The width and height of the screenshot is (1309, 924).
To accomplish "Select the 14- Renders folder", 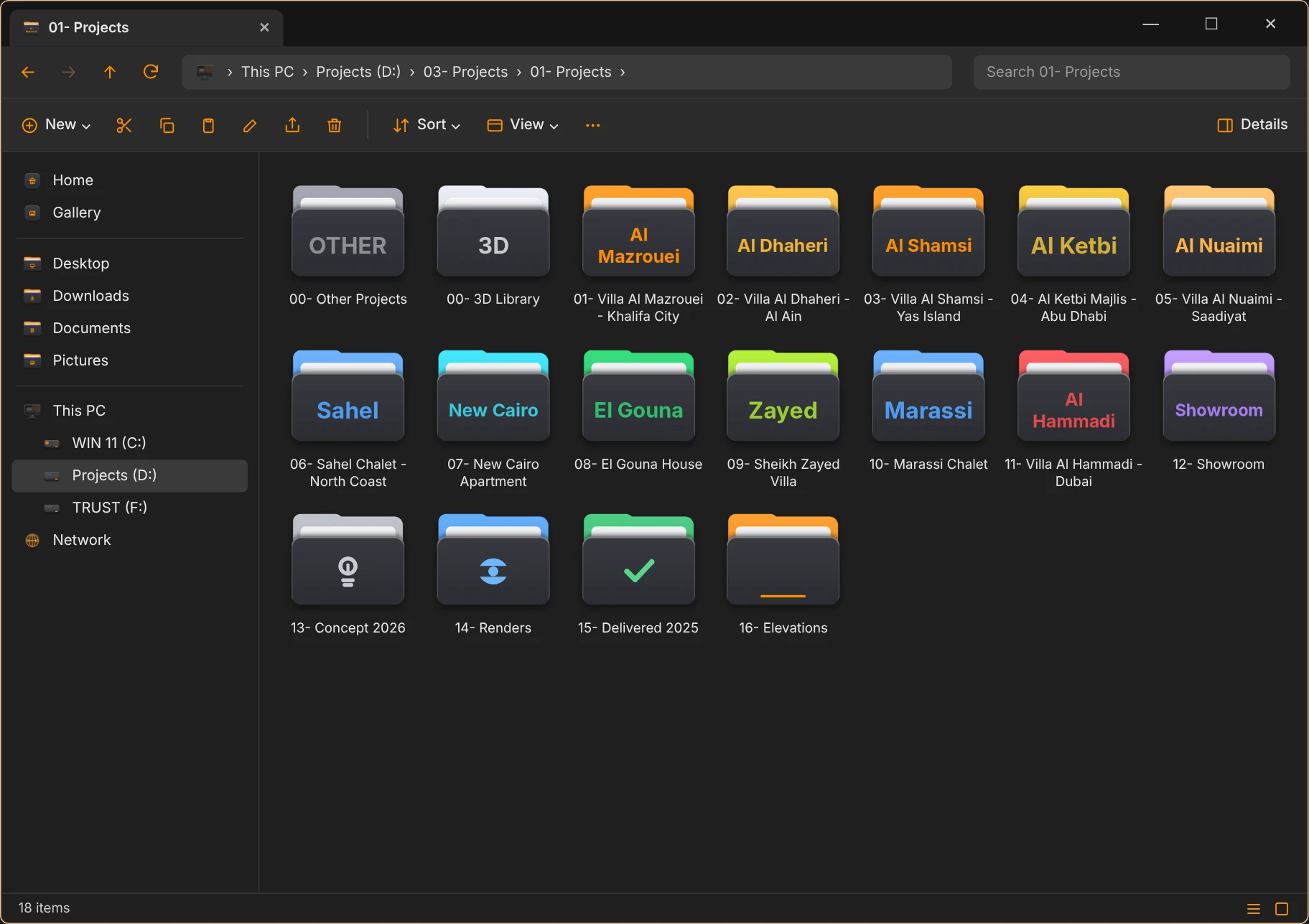I will tap(493, 574).
